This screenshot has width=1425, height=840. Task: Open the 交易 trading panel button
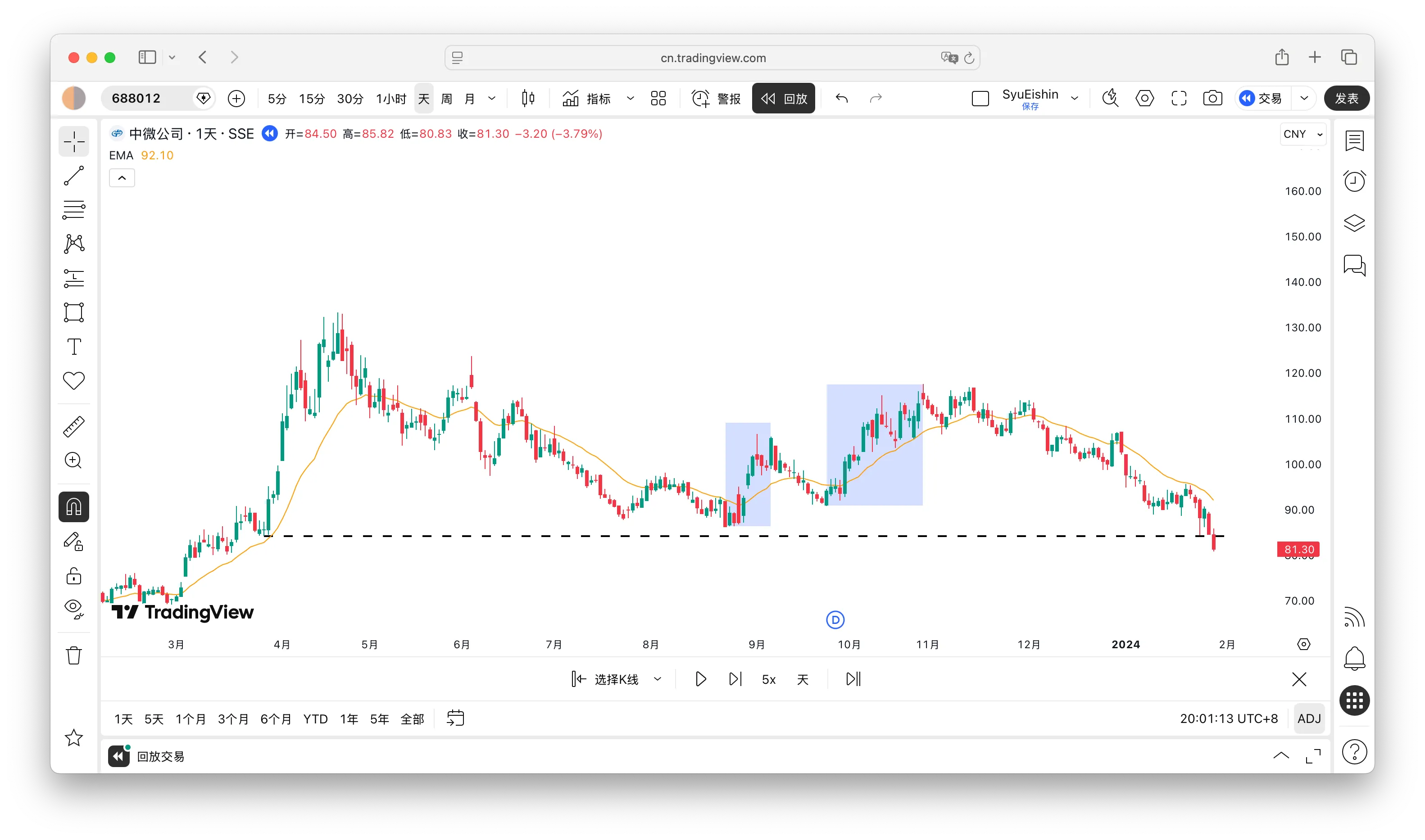pyautogui.click(x=1262, y=99)
